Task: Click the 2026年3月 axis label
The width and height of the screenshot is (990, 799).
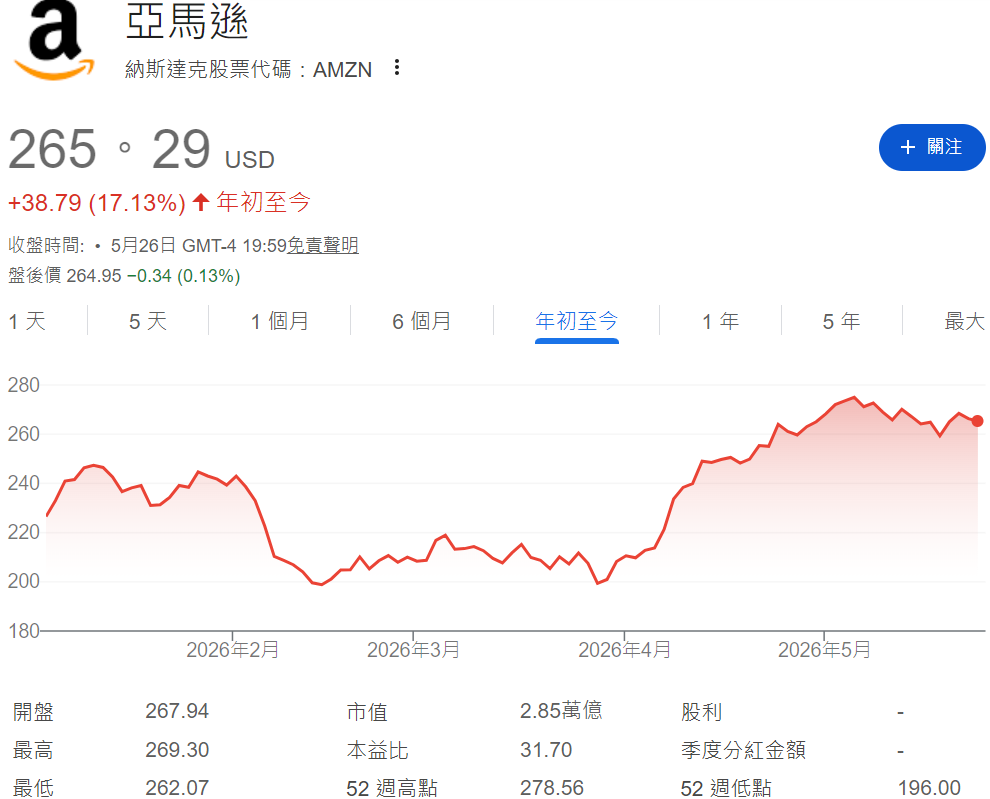Action: [413, 649]
